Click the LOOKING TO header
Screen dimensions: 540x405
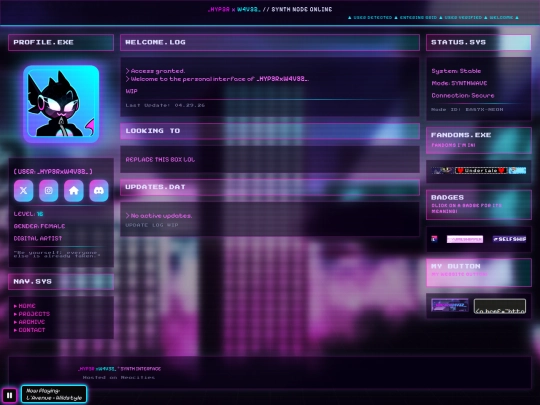coord(270,131)
